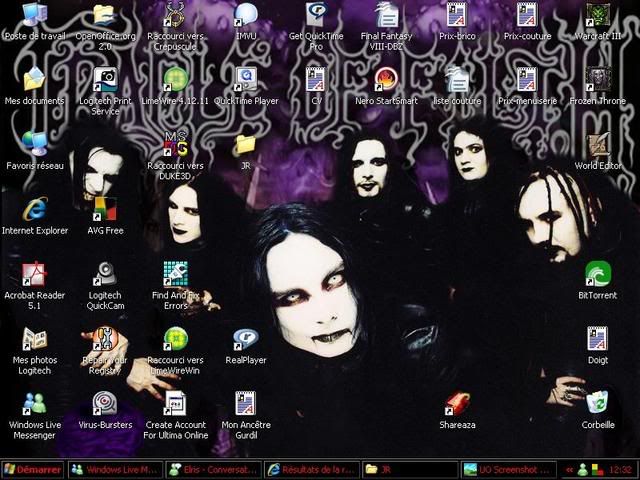Launch the Frozen Throne shortcut
This screenshot has height=480, width=640.
coord(598,80)
